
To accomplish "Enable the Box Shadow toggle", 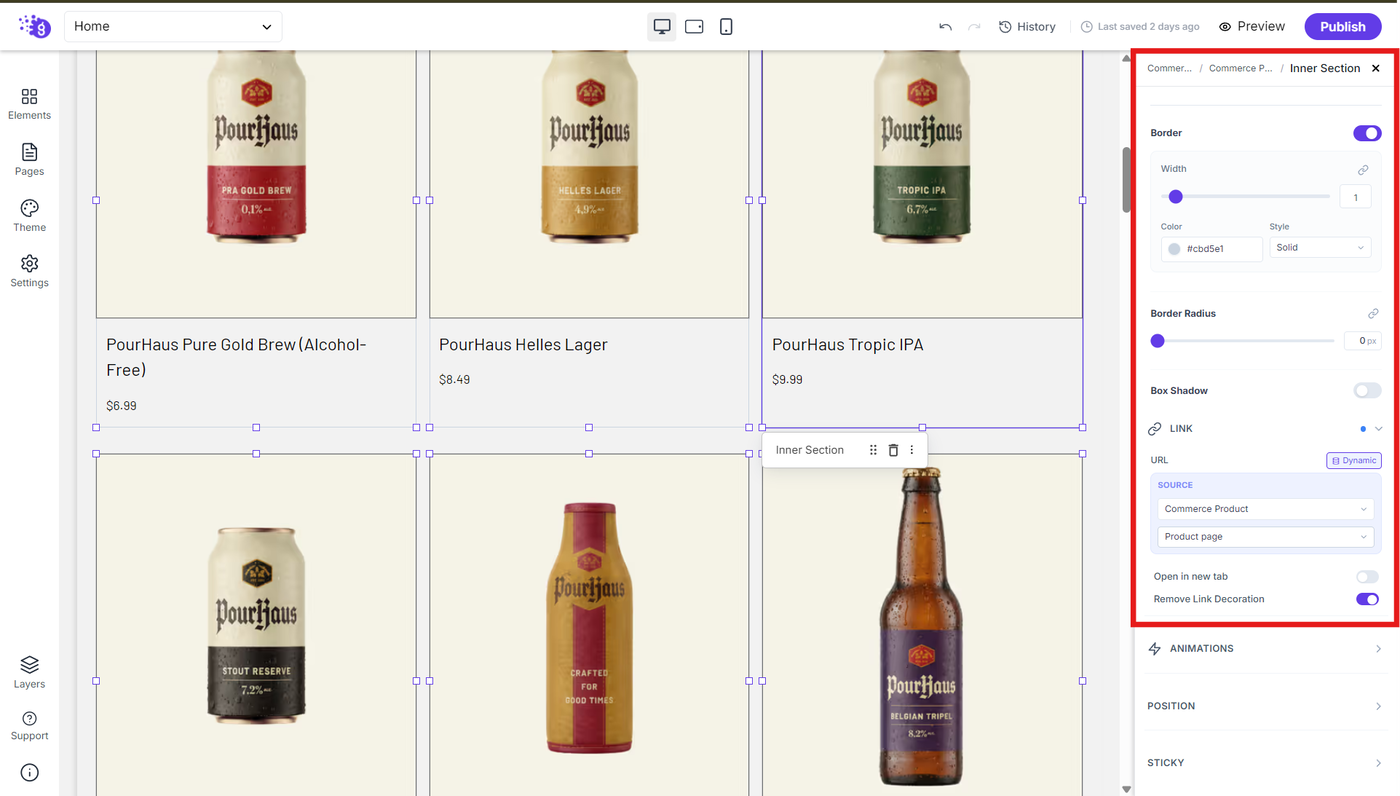I will [1367, 391].
